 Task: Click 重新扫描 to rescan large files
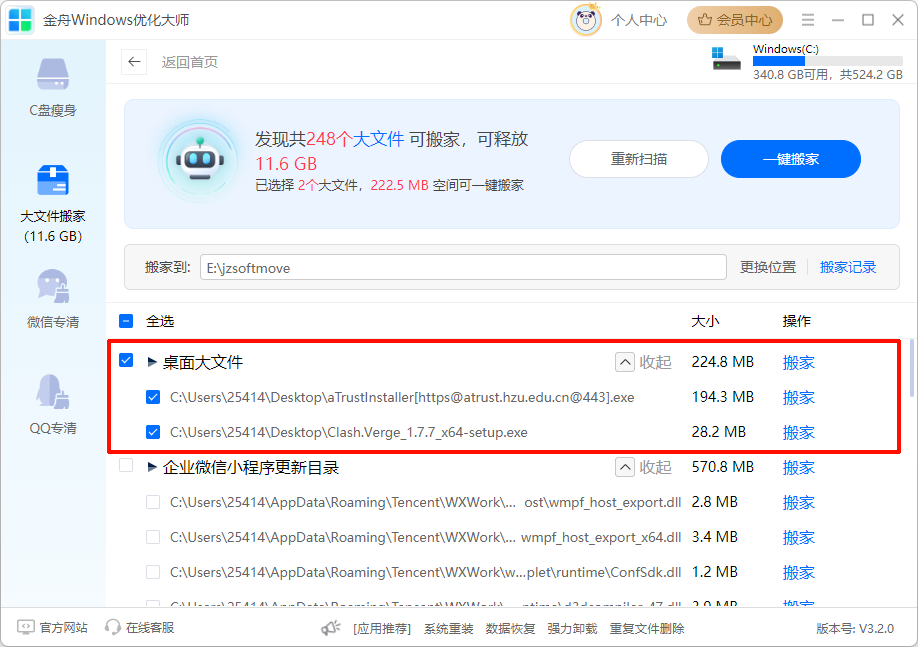click(x=638, y=158)
